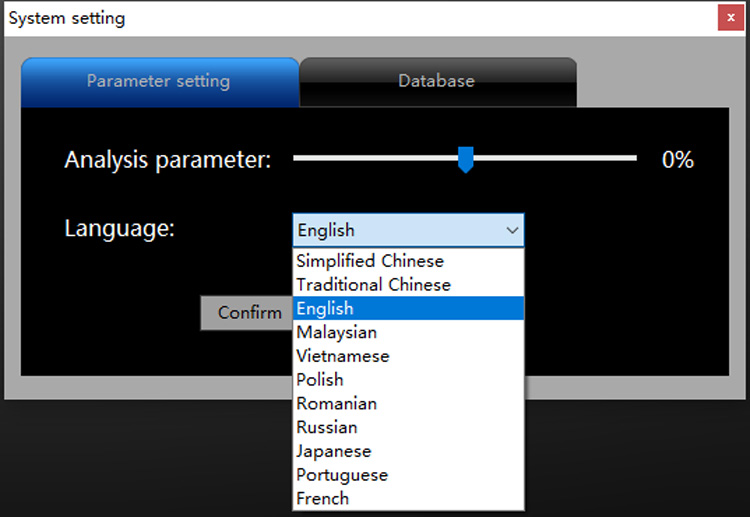Click the System setting title bar
The image size is (750, 517).
[359, 18]
